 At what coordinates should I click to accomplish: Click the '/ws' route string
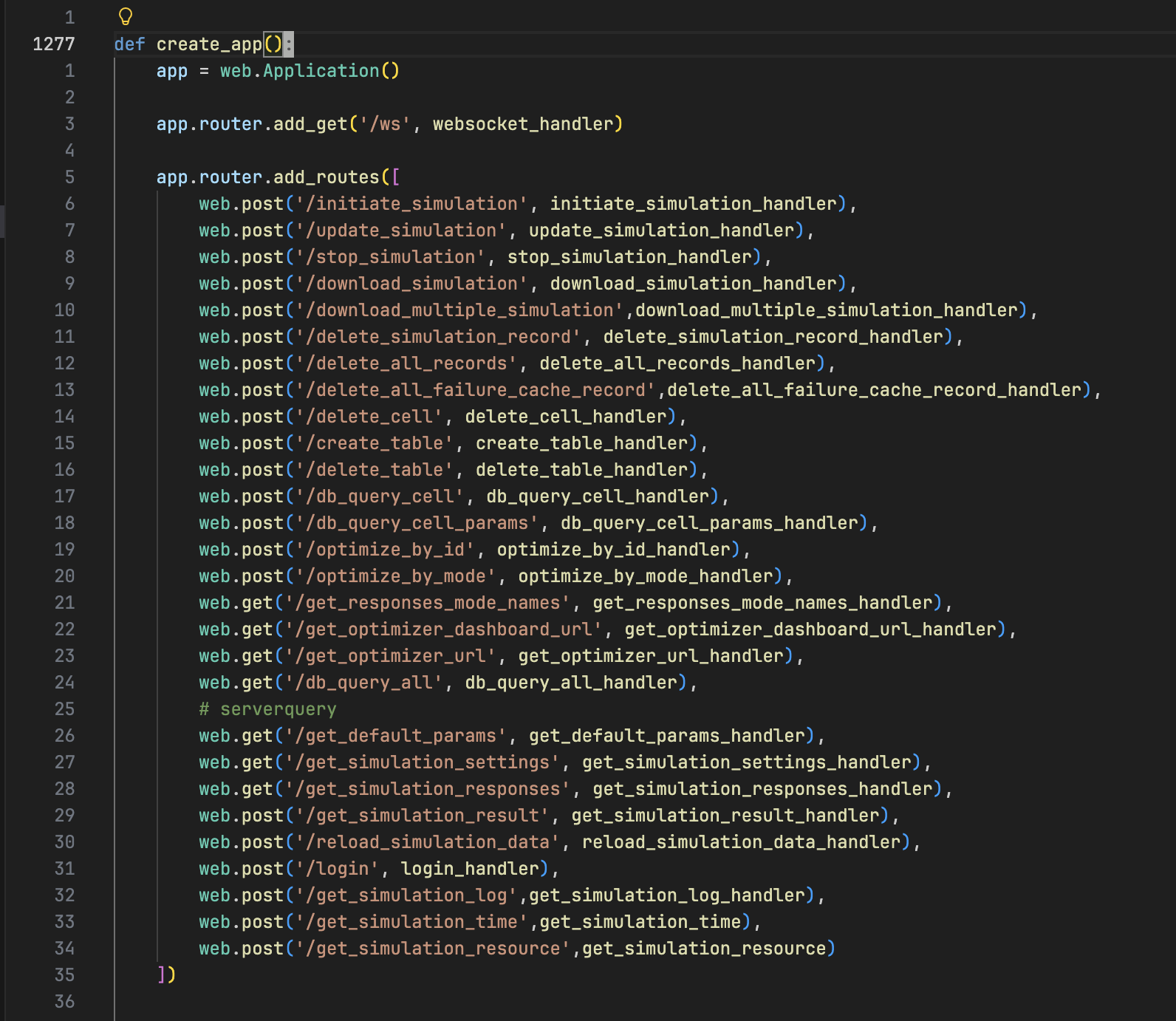point(384,124)
